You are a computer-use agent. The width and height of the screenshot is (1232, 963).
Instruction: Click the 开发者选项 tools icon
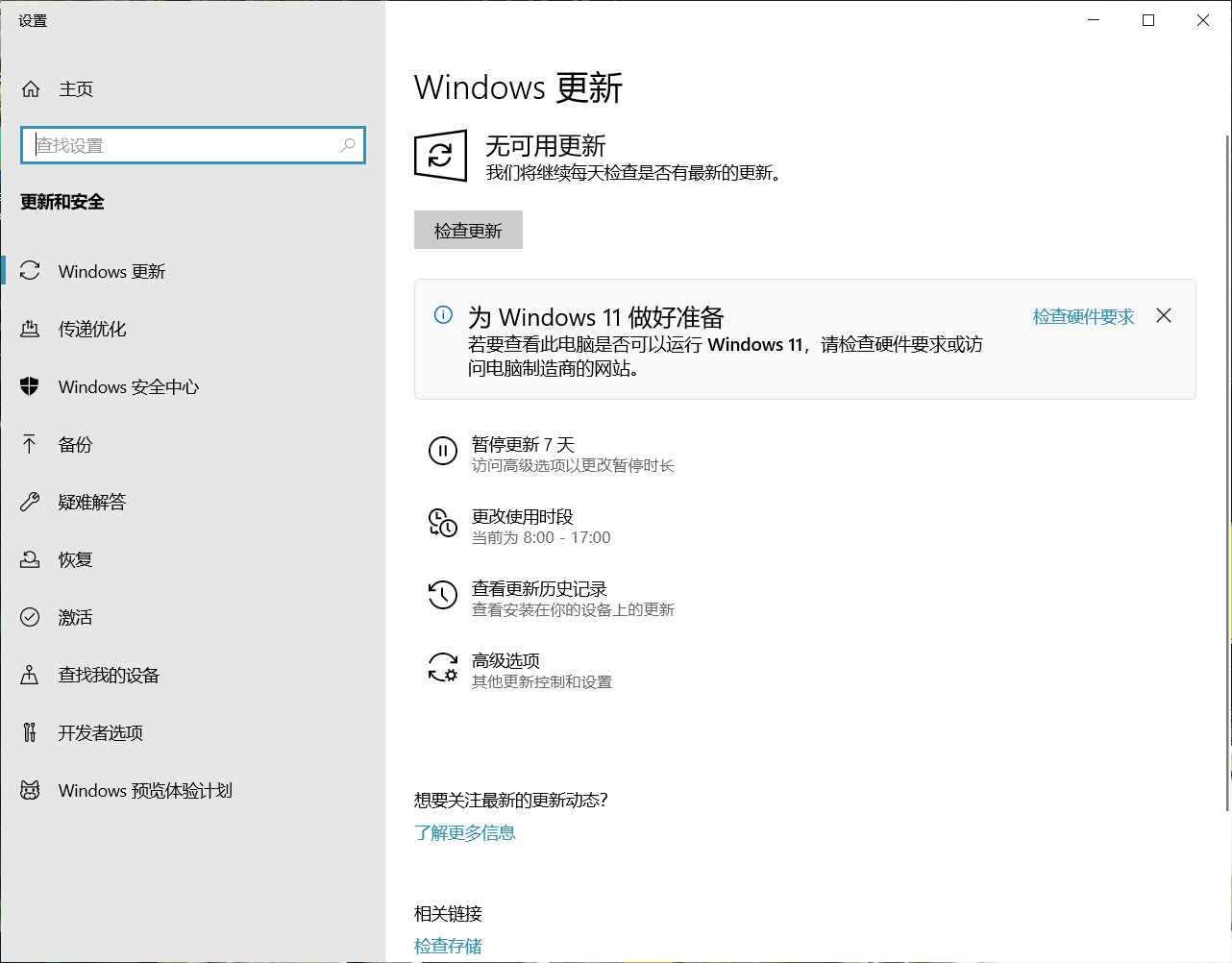pyautogui.click(x=30, y=732)
